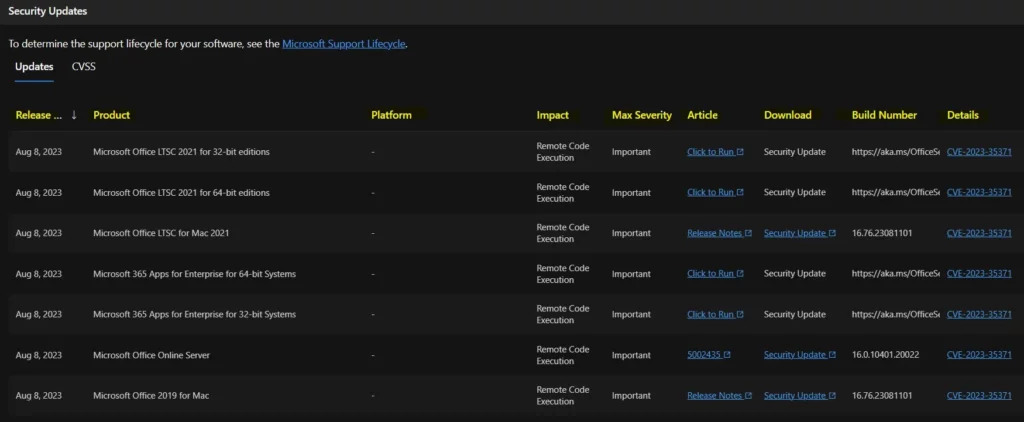
Task: Open CVE-2023-35371 for Office LTSC for Mac 2021
Action: click(979, 233)
